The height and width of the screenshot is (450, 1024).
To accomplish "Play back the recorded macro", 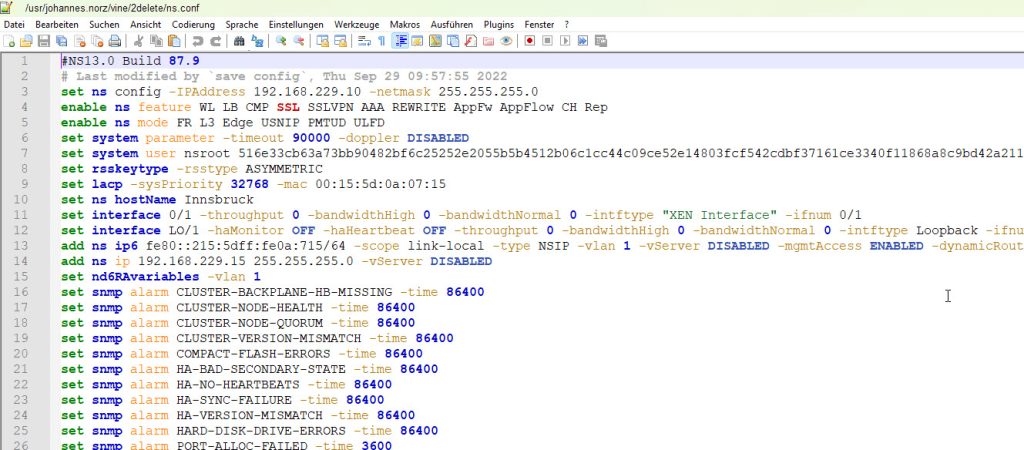I will 565,41.
